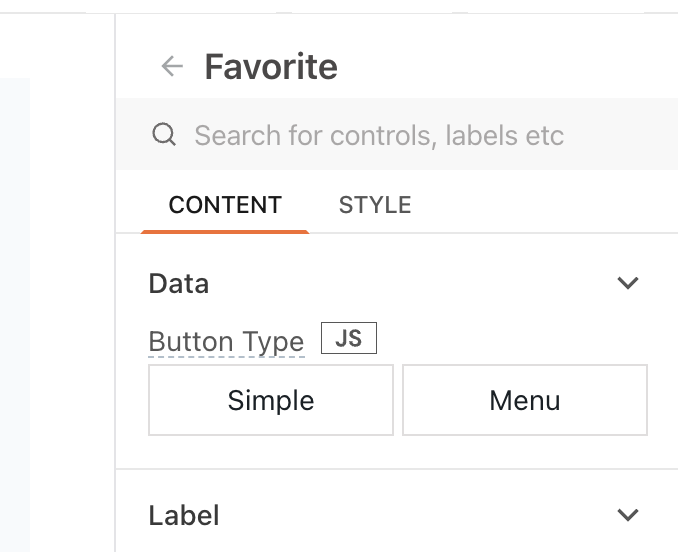
Task: Click the orange underline beneath CONTENT tab
Action: (225, 231)
